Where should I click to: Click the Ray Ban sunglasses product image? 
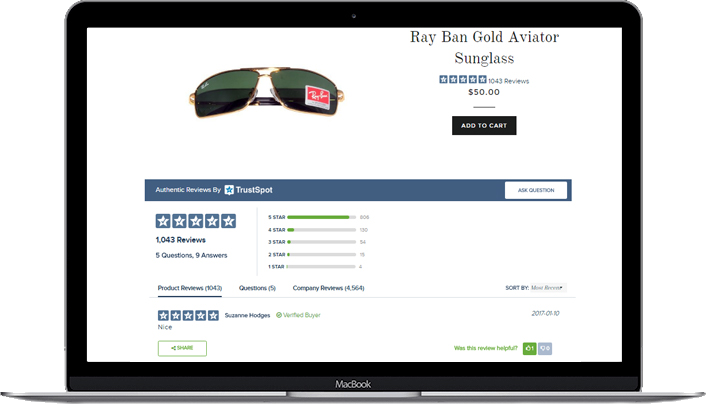[267, 93]
